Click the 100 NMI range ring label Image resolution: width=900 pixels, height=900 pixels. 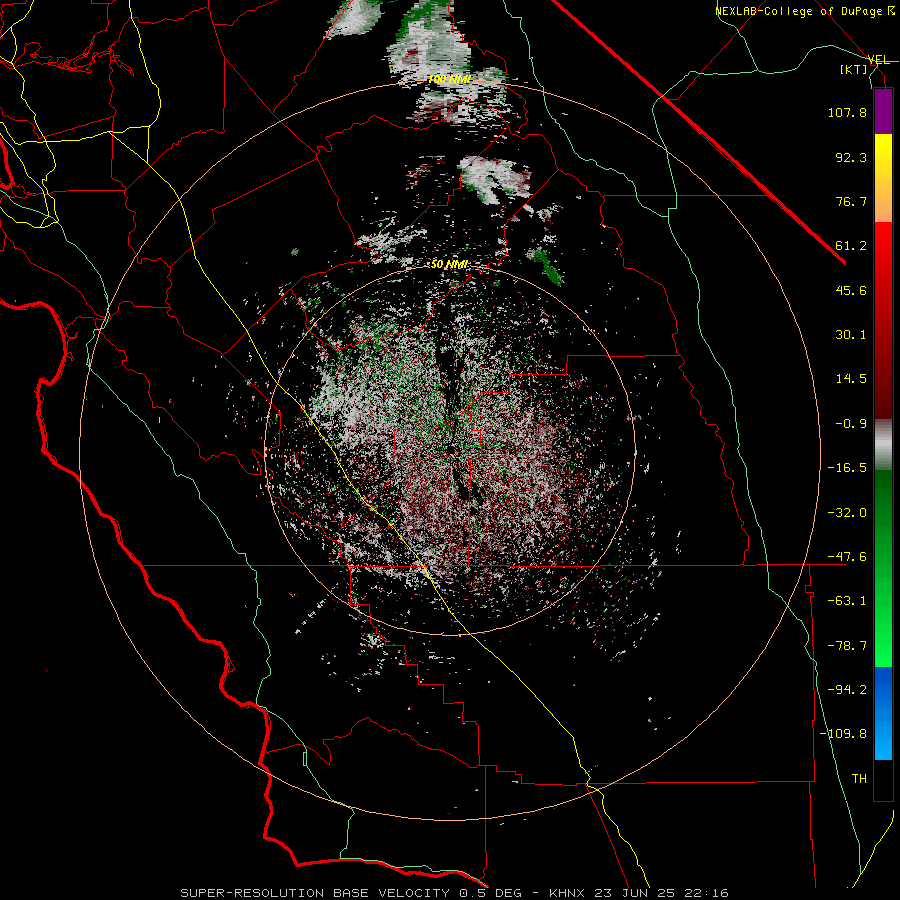(x=449, y=79)
